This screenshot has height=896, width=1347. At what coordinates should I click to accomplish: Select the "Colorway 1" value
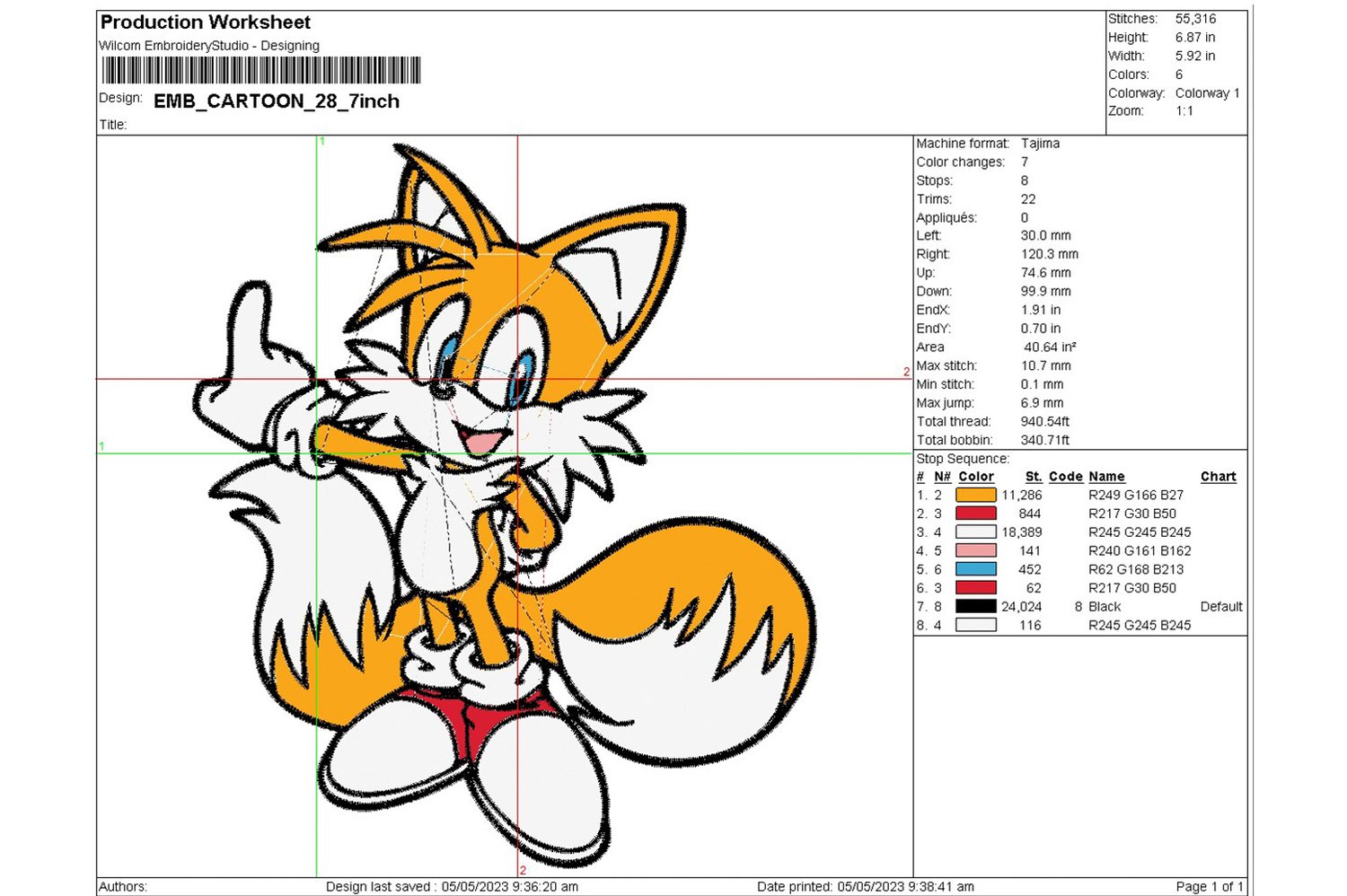(1208, 93)
